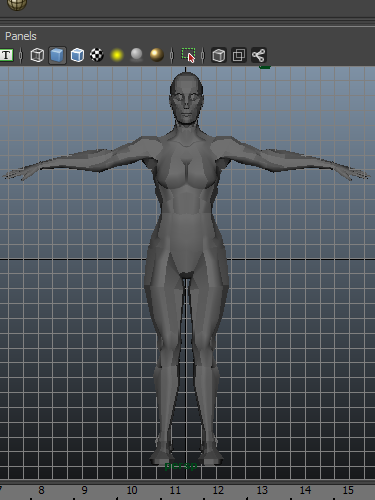Enable Shadows gray sphere icon
This screenshot has height=500, width=375.
pyautogui.click(x=136, y=55)
